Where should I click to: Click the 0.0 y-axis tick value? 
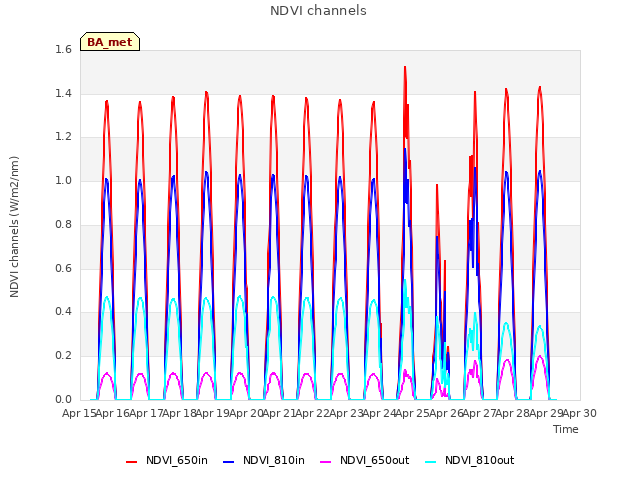63,399
